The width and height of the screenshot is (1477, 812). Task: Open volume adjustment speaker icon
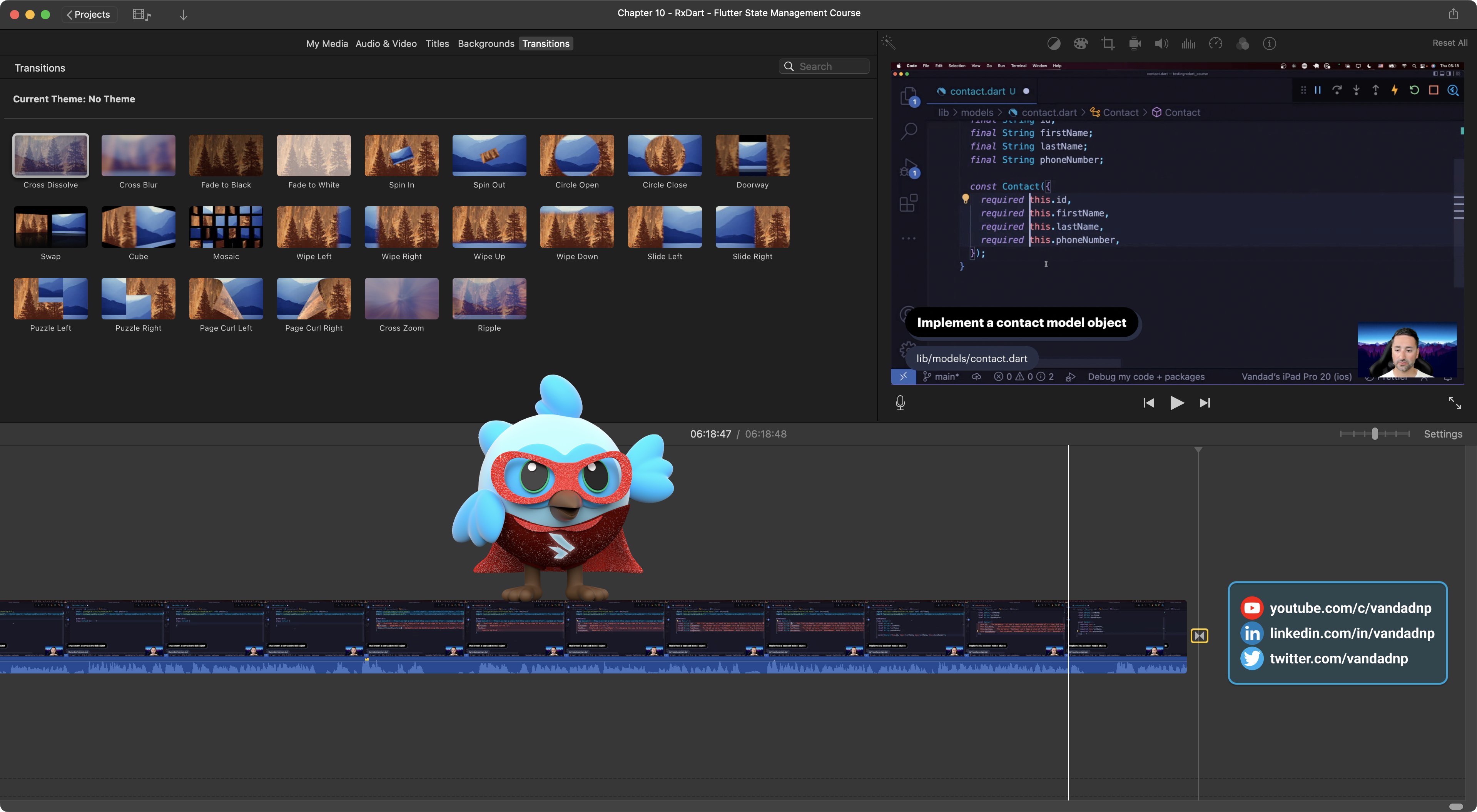1161,43
